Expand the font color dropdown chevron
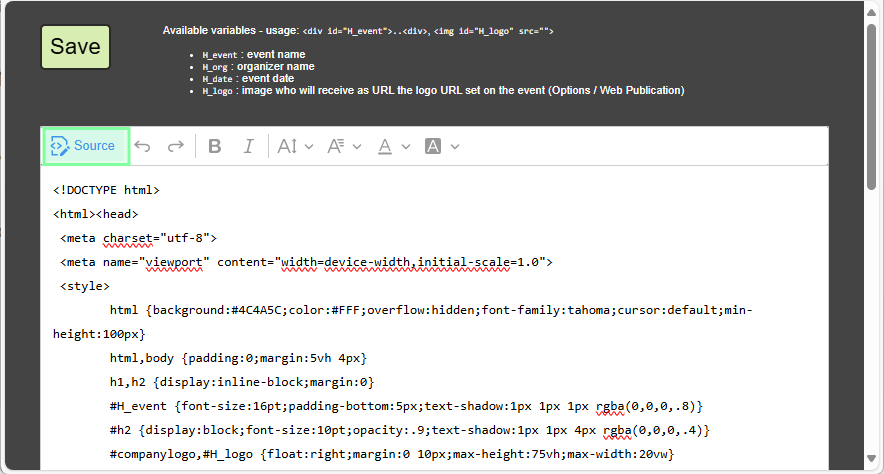The width and height of the screenshot is (884, 474). click(406, 146)
